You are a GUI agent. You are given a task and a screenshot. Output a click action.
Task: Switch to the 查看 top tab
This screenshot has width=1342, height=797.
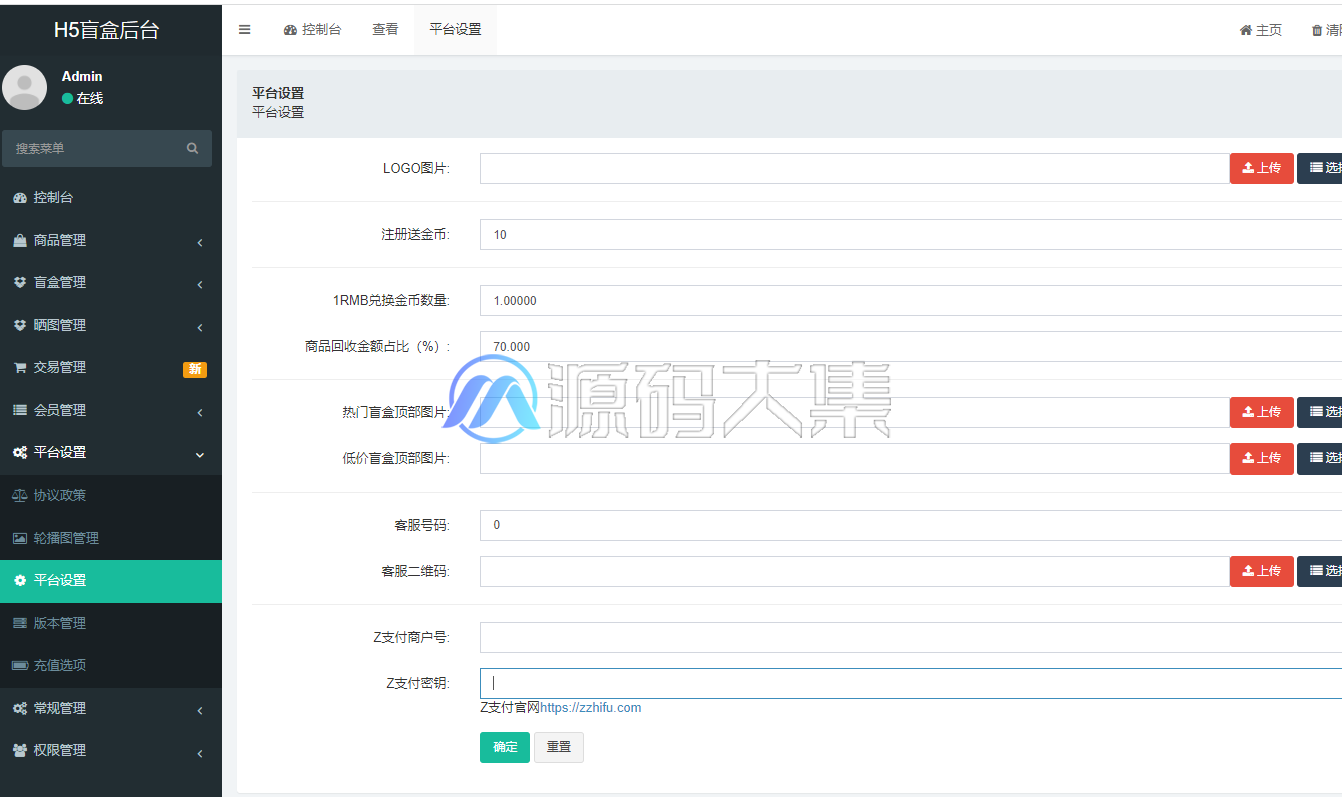pos(385,30)
